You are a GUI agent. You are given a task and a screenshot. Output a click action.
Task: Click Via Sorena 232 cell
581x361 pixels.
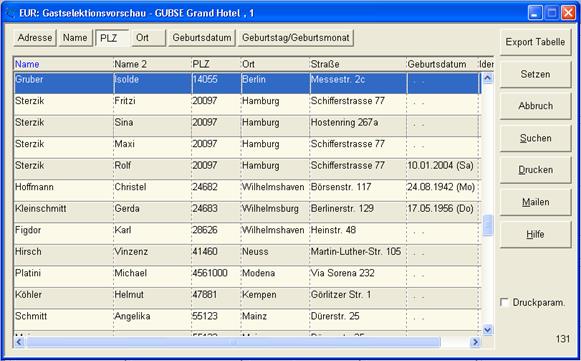click(358, 276)
